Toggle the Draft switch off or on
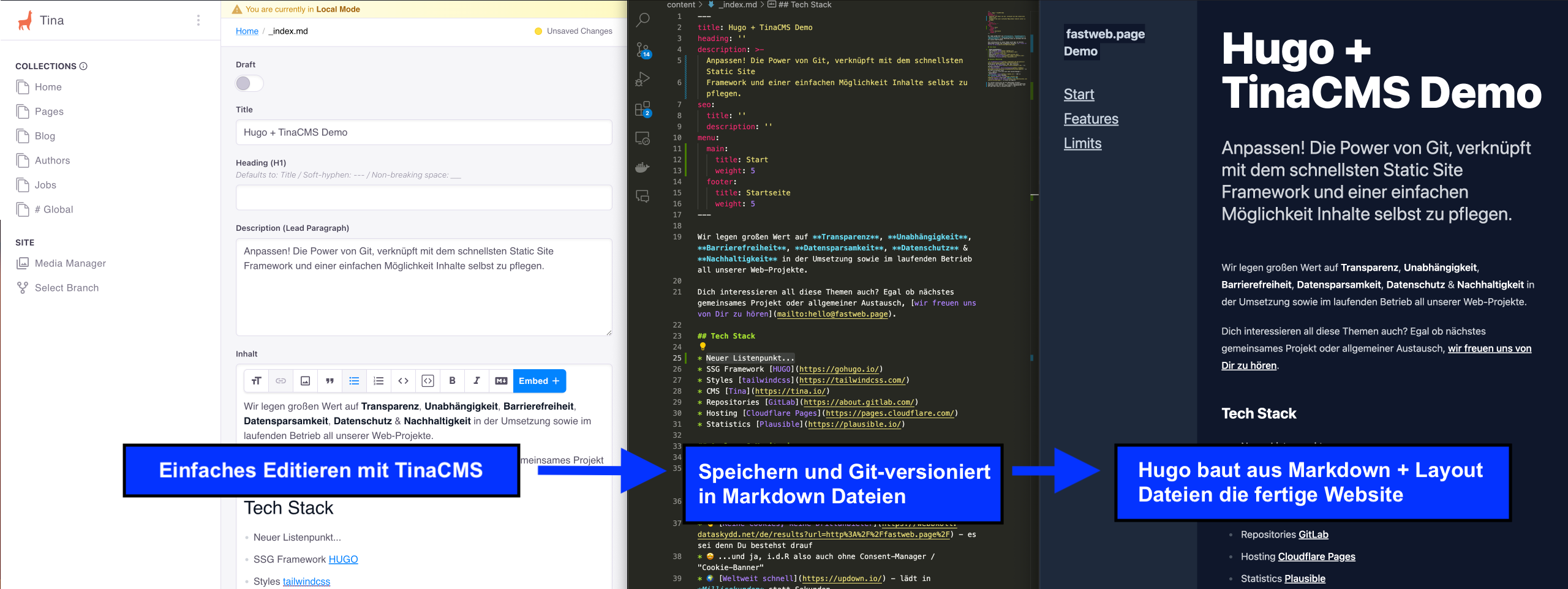Screen dimensions: 1568x589 pyautogui.click(x=249, y=83)
